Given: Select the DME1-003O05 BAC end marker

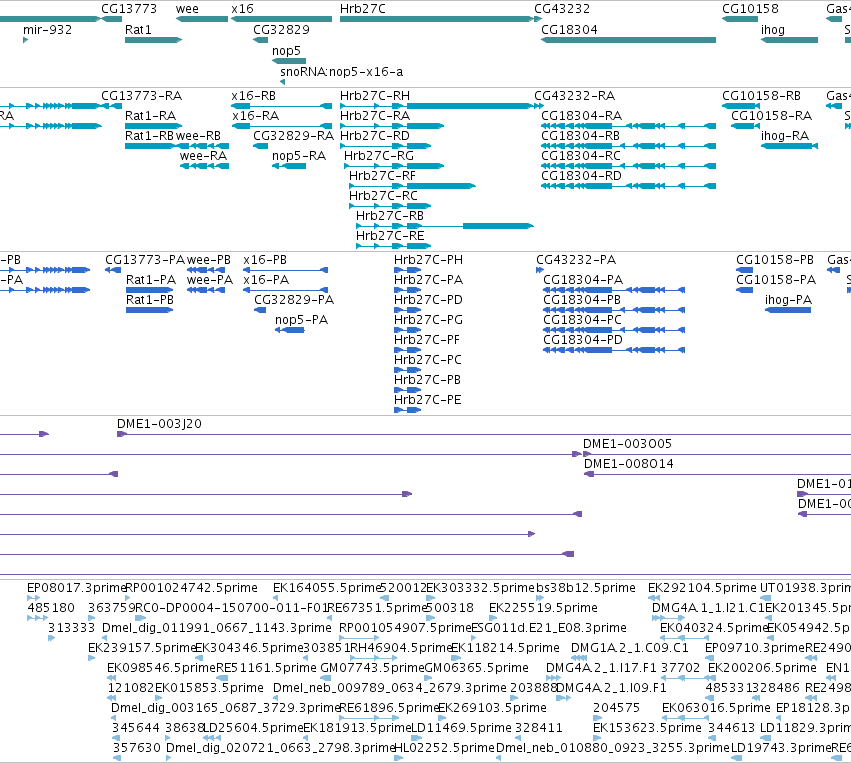Looking at the screenshot, I should tap(587, 454).
